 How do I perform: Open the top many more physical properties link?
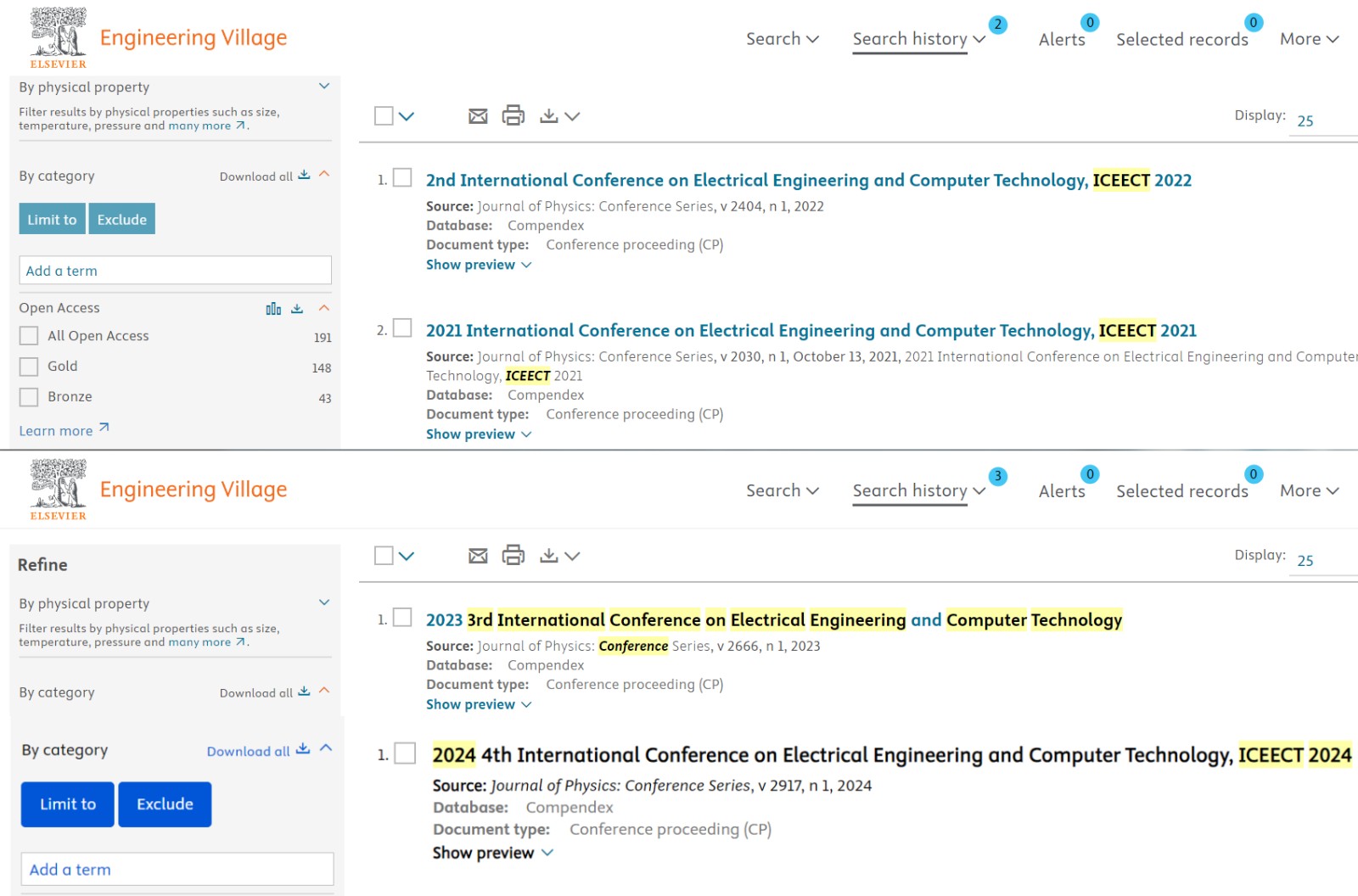click(207, 126)
